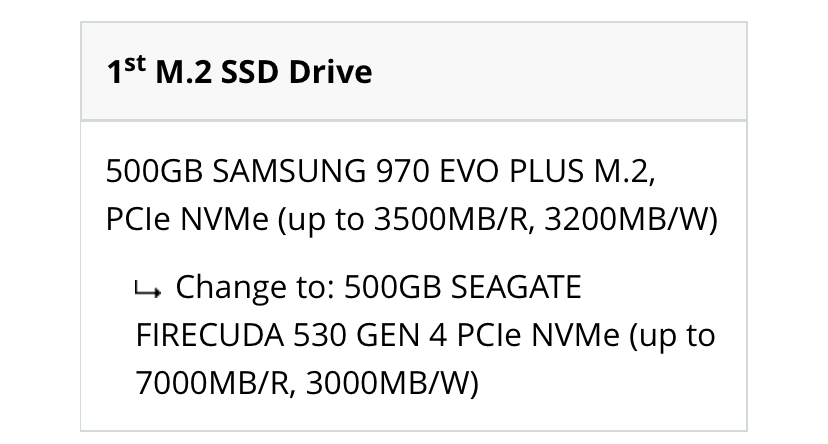
Task: Select the 500GB SEAGATE replacement option
Action: [425, 334]
